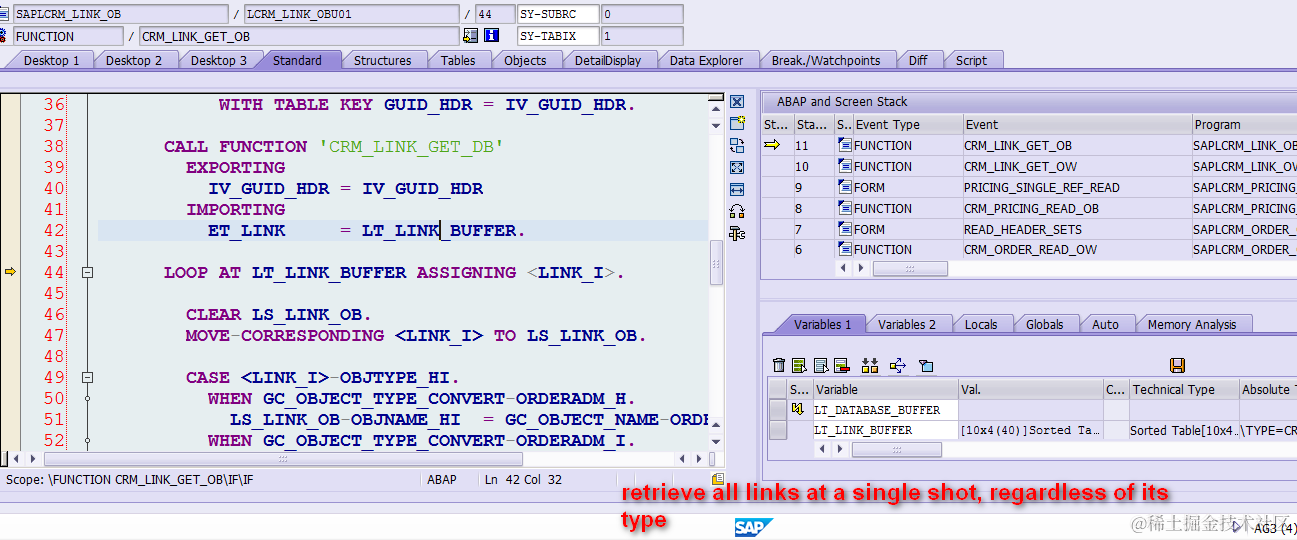Click document icon in PRICING_SINGLE_REF_READ stack row
Viewport: 1297px width, 540px height.
[845, 188]
